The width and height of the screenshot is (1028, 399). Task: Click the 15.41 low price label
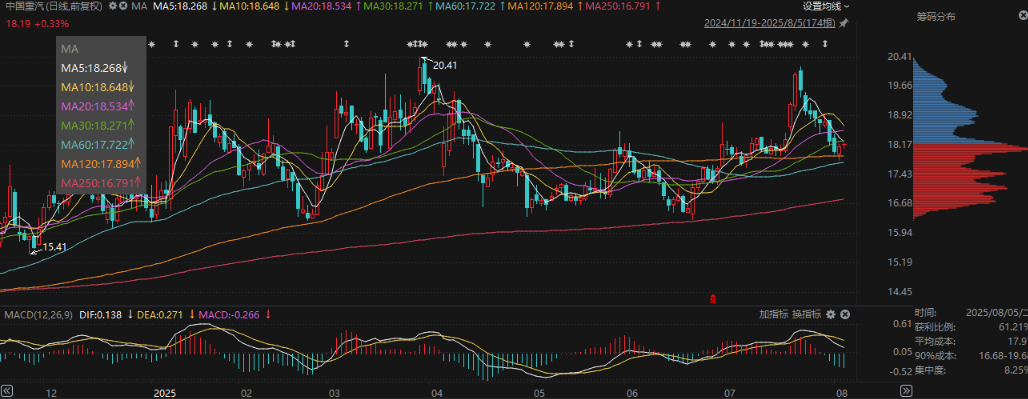click(54, 248)
